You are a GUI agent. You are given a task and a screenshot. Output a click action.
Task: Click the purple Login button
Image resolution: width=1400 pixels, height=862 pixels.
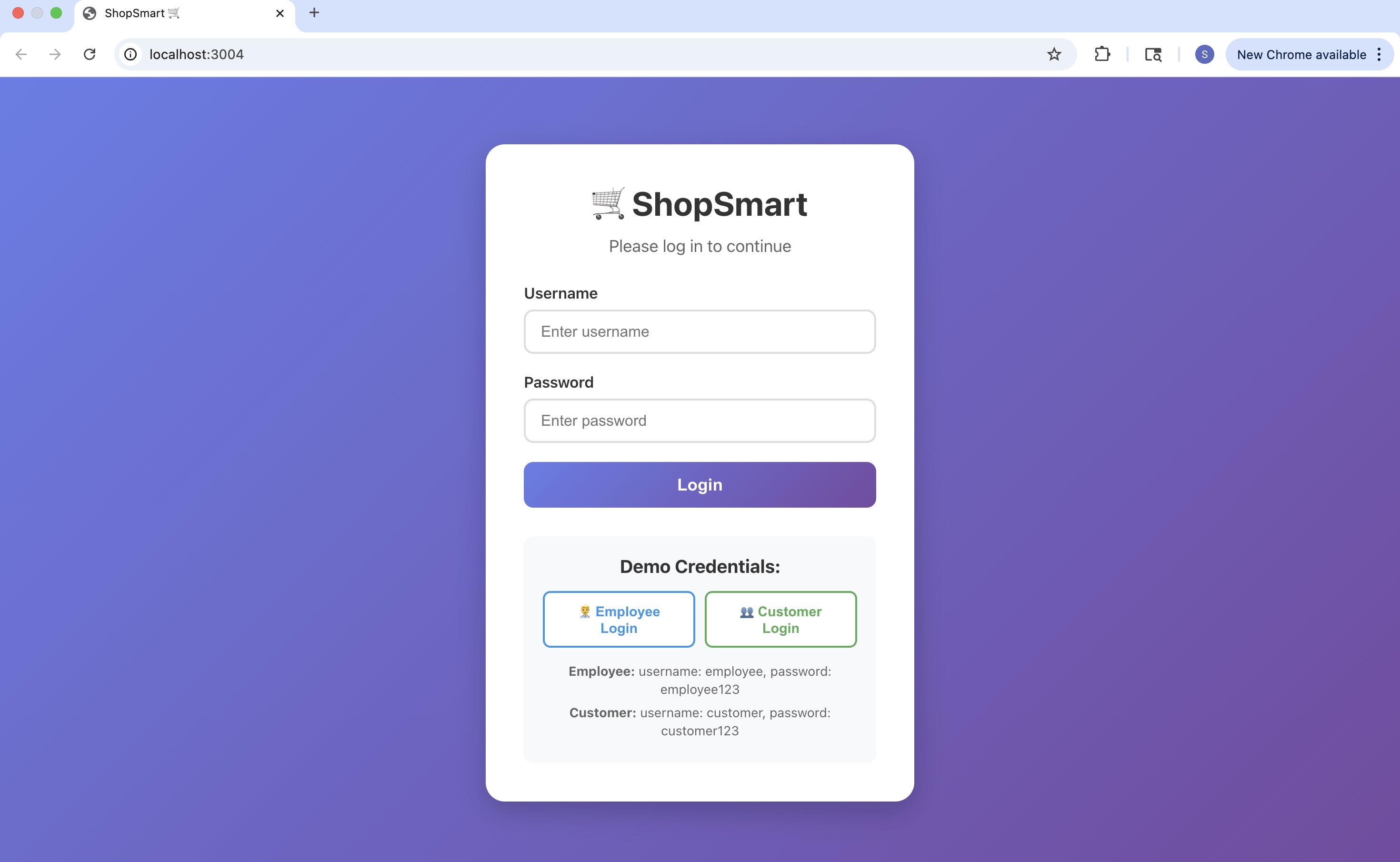pyautogui.click(x=700, y=485)
